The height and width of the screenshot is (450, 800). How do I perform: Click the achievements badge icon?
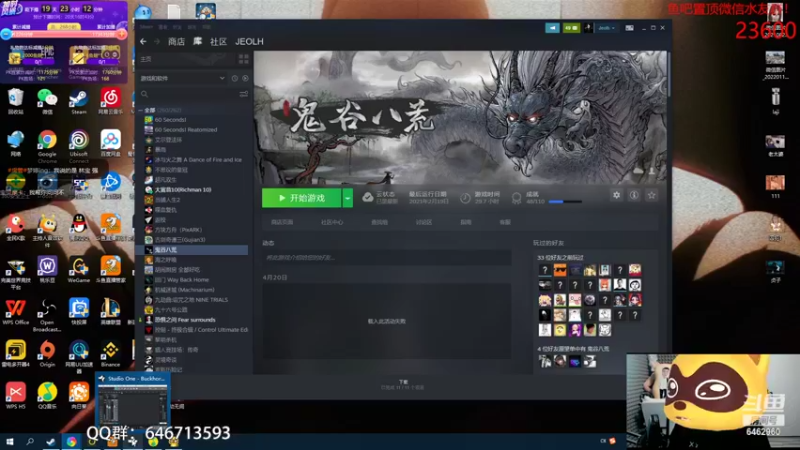tap(516, 198)
